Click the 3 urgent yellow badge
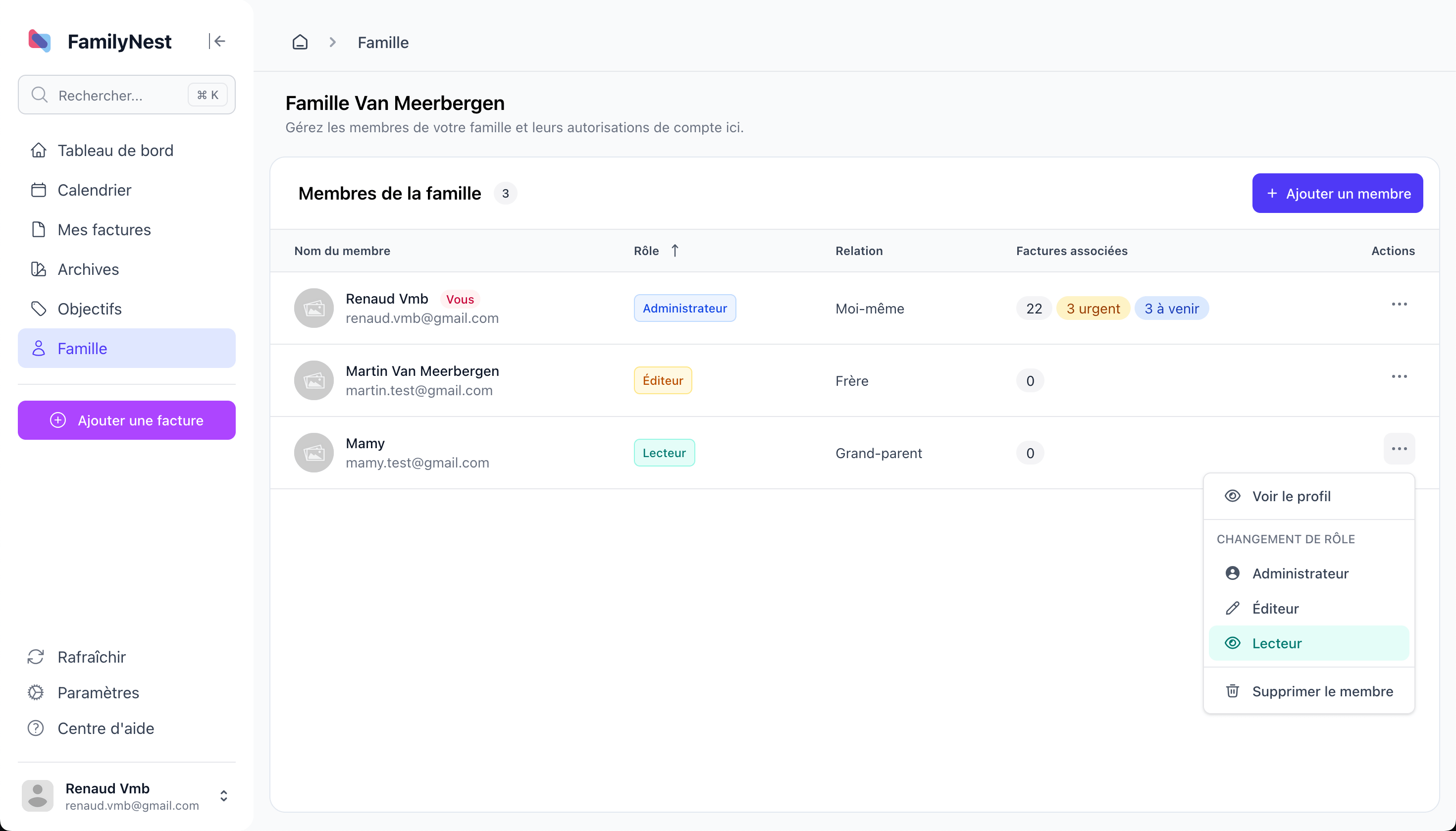1456x831 pixels. (1092, 309)
